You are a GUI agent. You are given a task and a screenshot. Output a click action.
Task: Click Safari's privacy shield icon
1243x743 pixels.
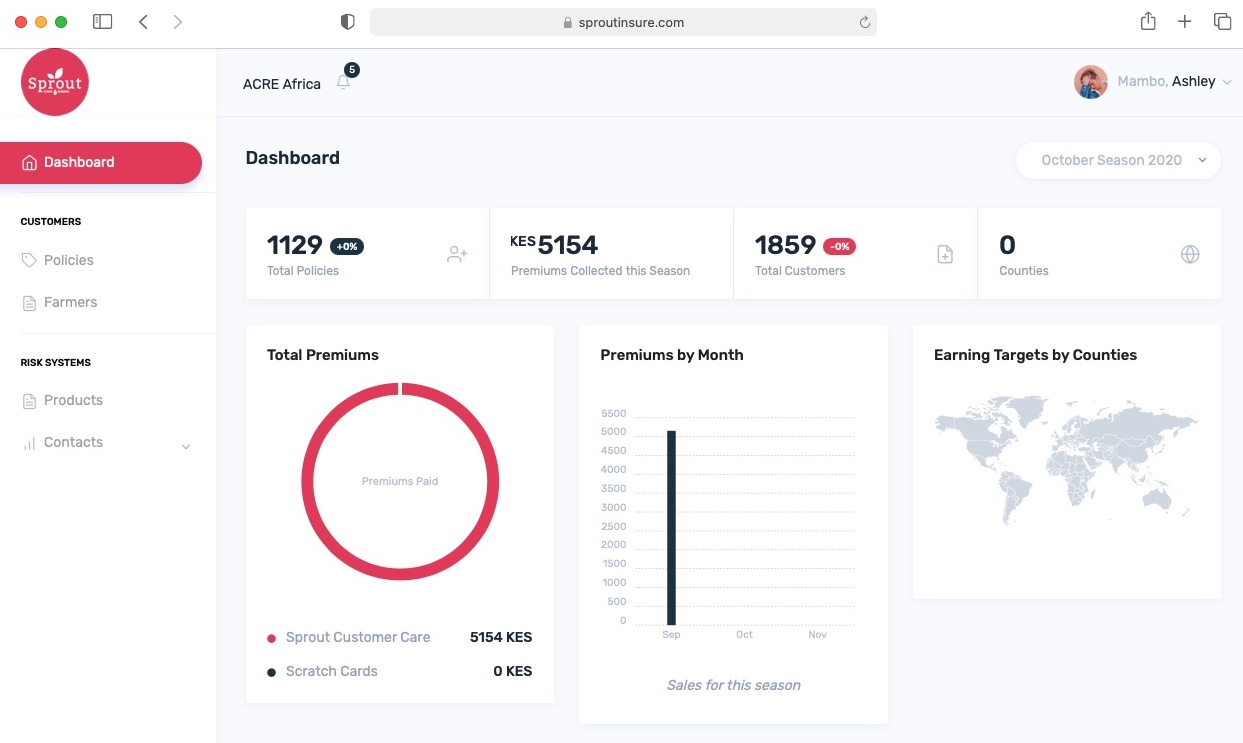point(348,22)
